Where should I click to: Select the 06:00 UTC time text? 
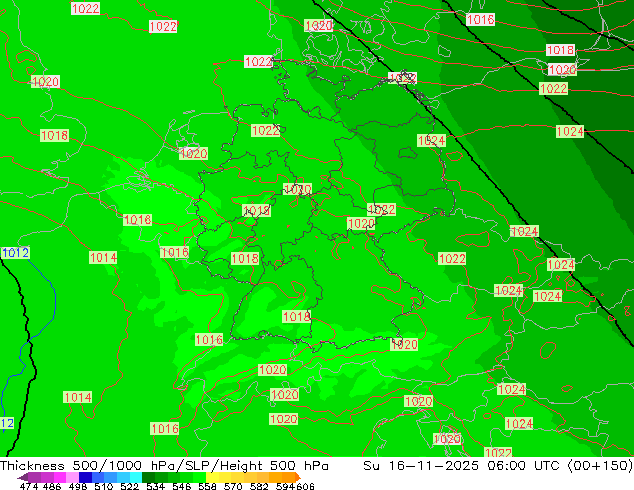click(x=523, y=466)
